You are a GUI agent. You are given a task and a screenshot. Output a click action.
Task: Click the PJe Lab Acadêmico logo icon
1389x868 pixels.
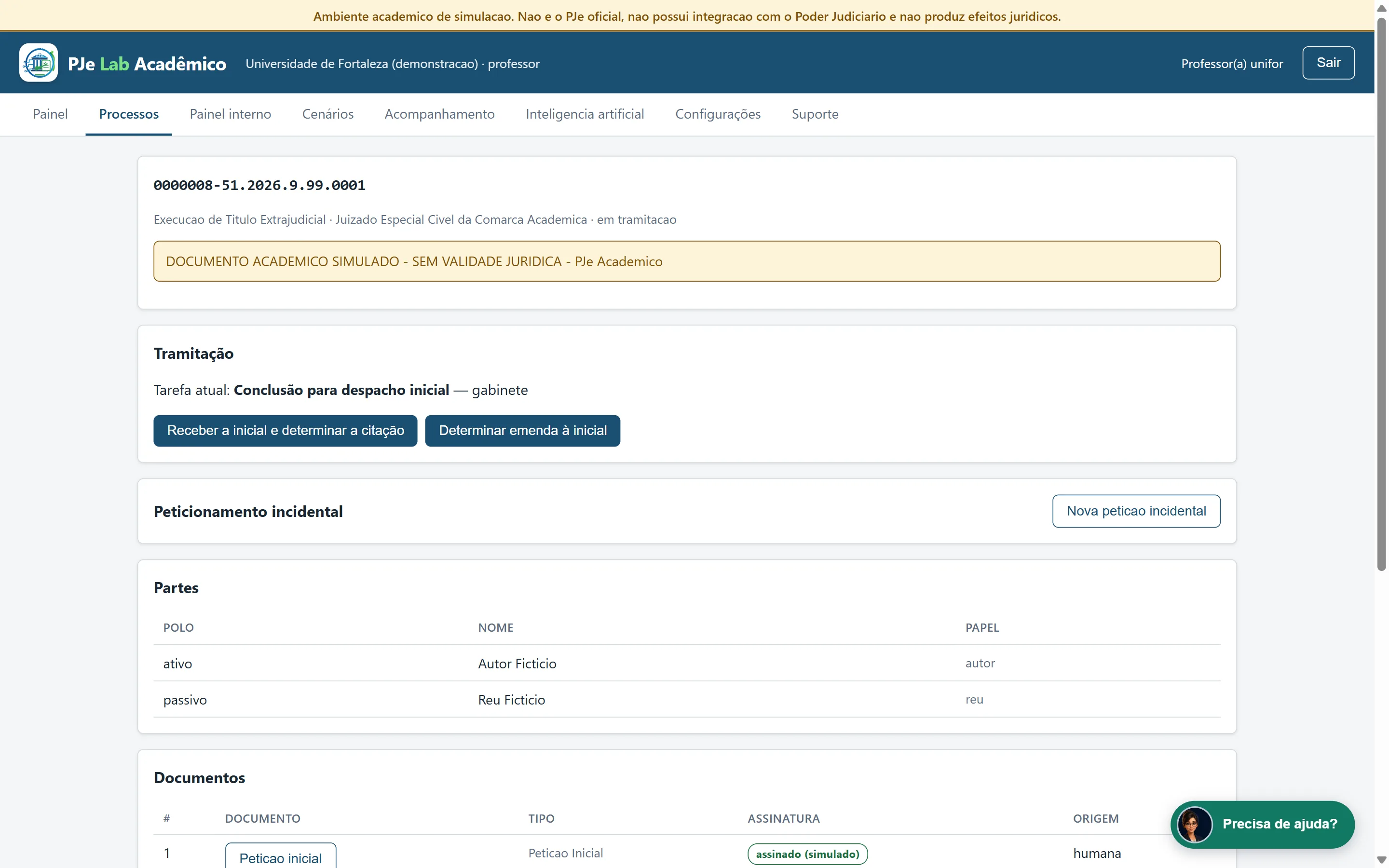pos(39,63)
